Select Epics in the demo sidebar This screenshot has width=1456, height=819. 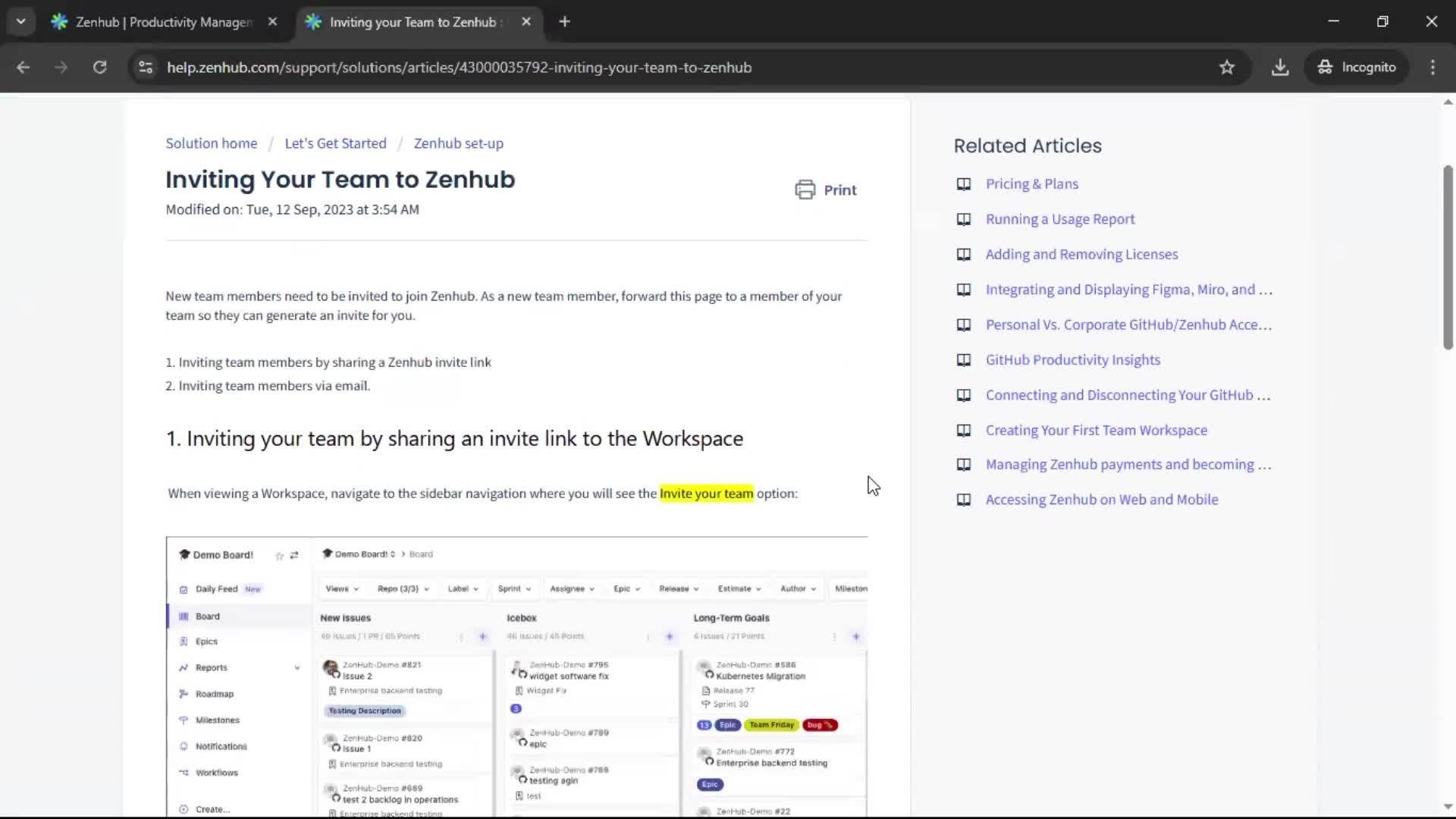click(206, 641)
